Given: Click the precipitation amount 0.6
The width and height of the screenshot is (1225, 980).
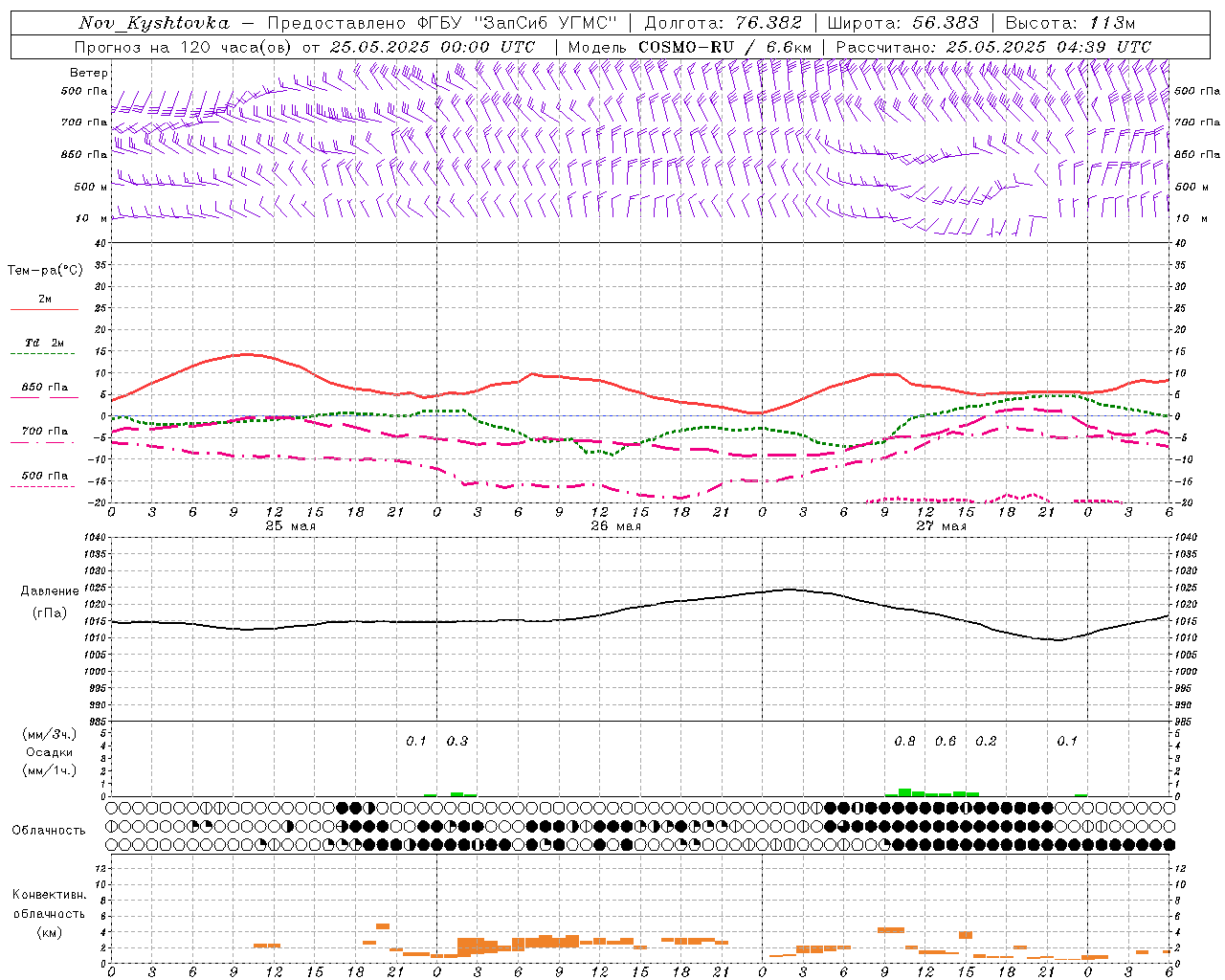Looking at the screenshot, I should click(x=946, y=741).
